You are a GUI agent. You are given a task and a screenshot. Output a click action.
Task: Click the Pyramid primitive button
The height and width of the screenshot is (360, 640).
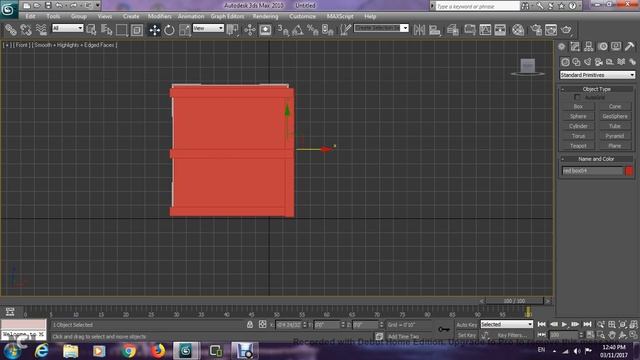tap(615, 136)
